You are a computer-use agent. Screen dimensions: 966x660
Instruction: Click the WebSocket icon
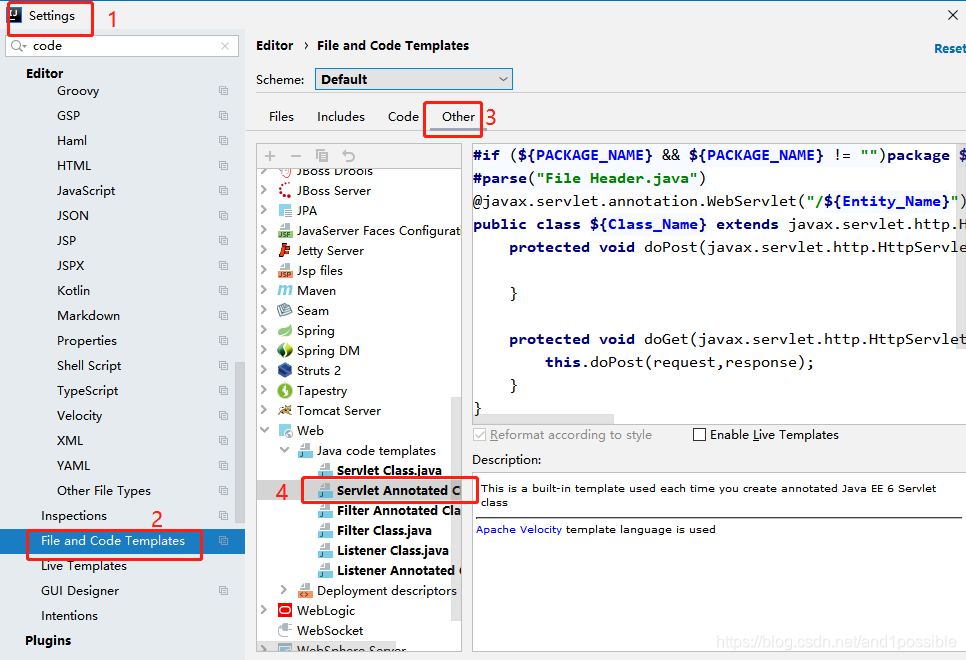click(x=285, y=630)
